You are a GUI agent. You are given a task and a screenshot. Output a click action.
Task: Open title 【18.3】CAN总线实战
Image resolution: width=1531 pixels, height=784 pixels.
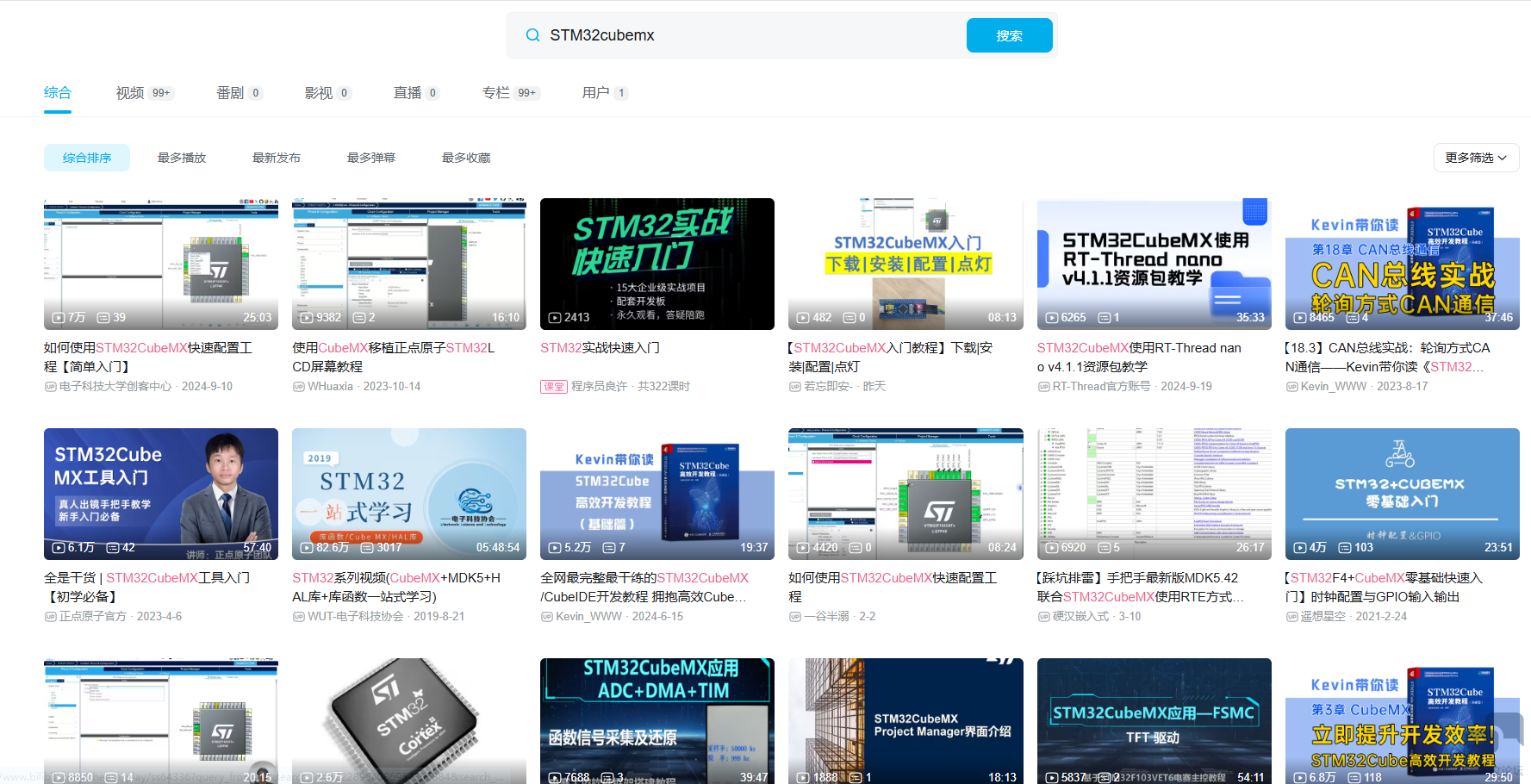click(1387, 358)
